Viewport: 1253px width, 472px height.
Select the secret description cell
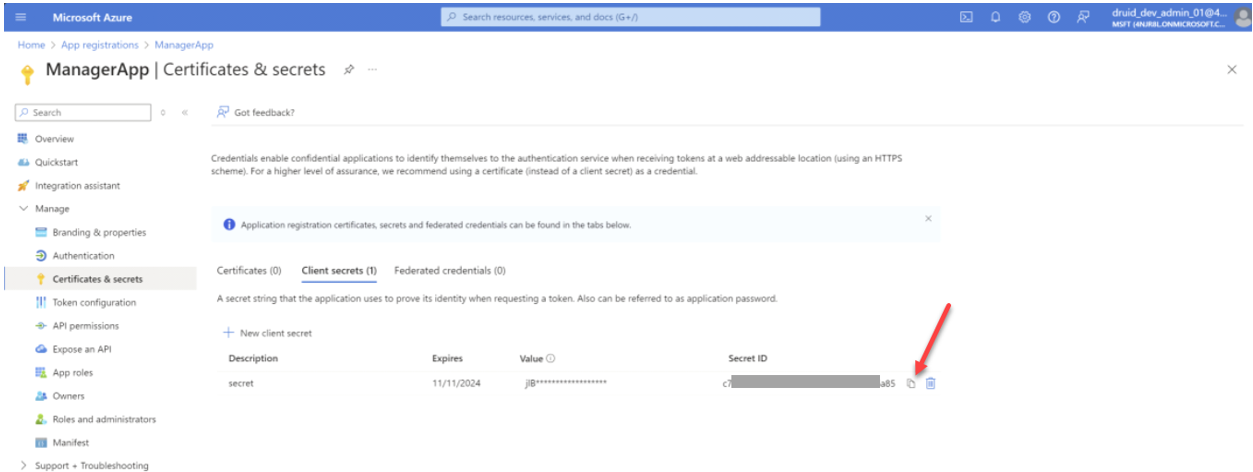pos(241,383)
